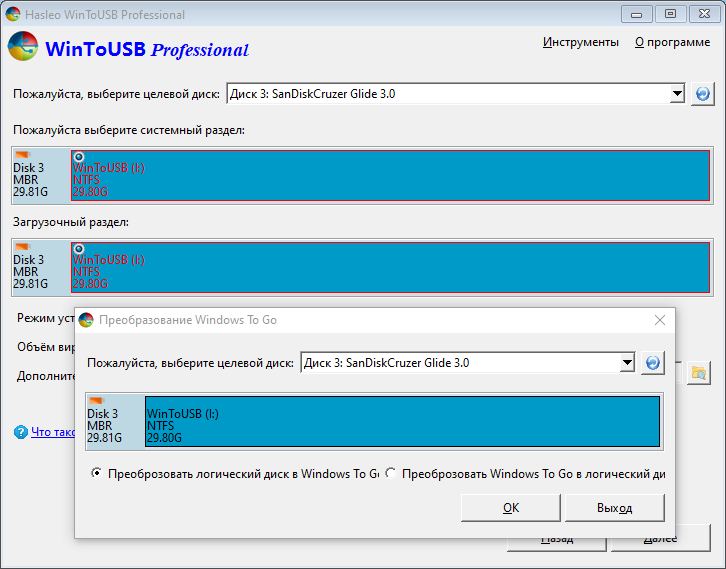Open the Инструменты menu
This screenshot has width=726, height=569.
tap(580, 42)
